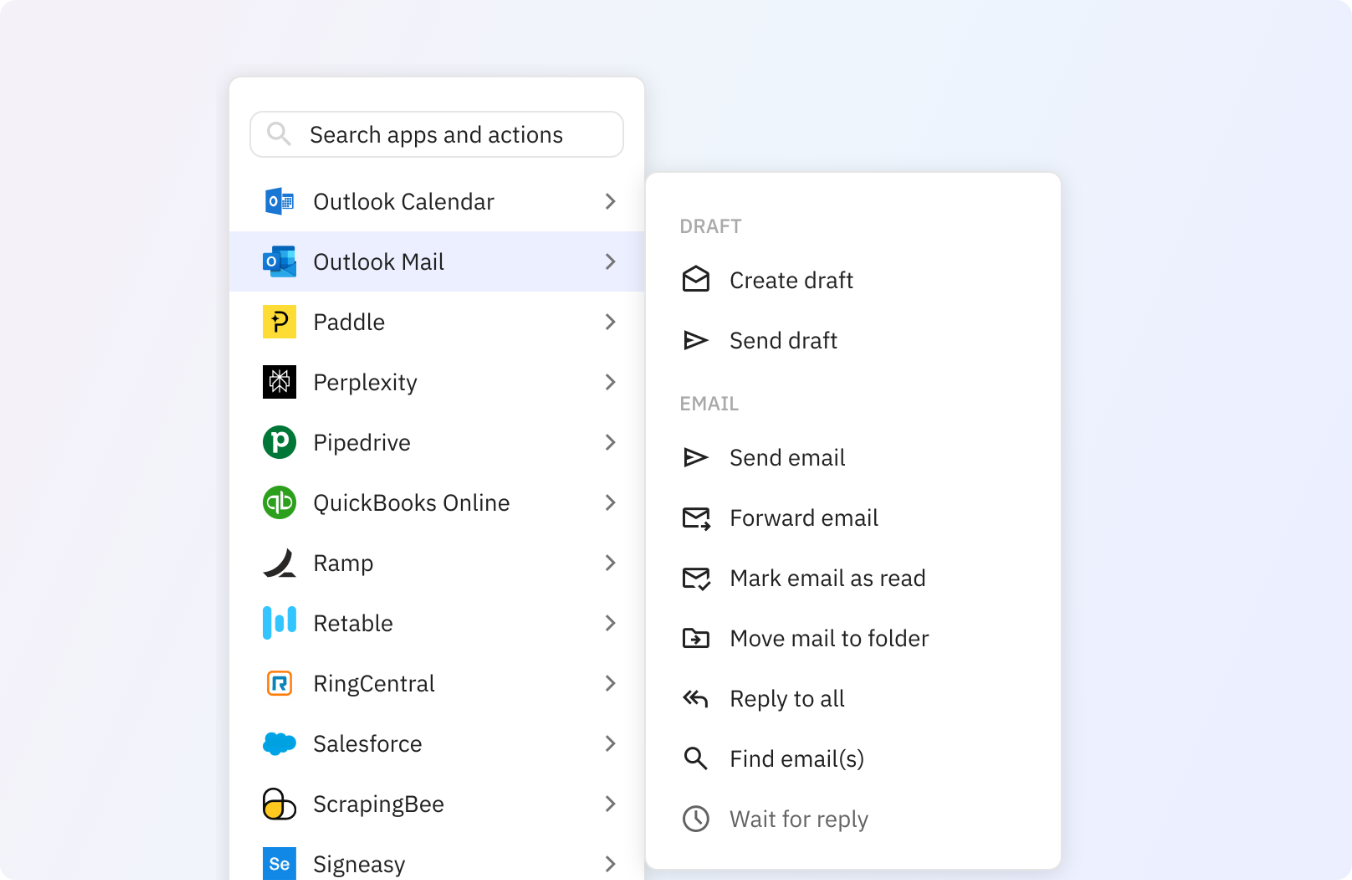Open the Outlook Calendar label

pyautogui.click(x=404, y=202)
